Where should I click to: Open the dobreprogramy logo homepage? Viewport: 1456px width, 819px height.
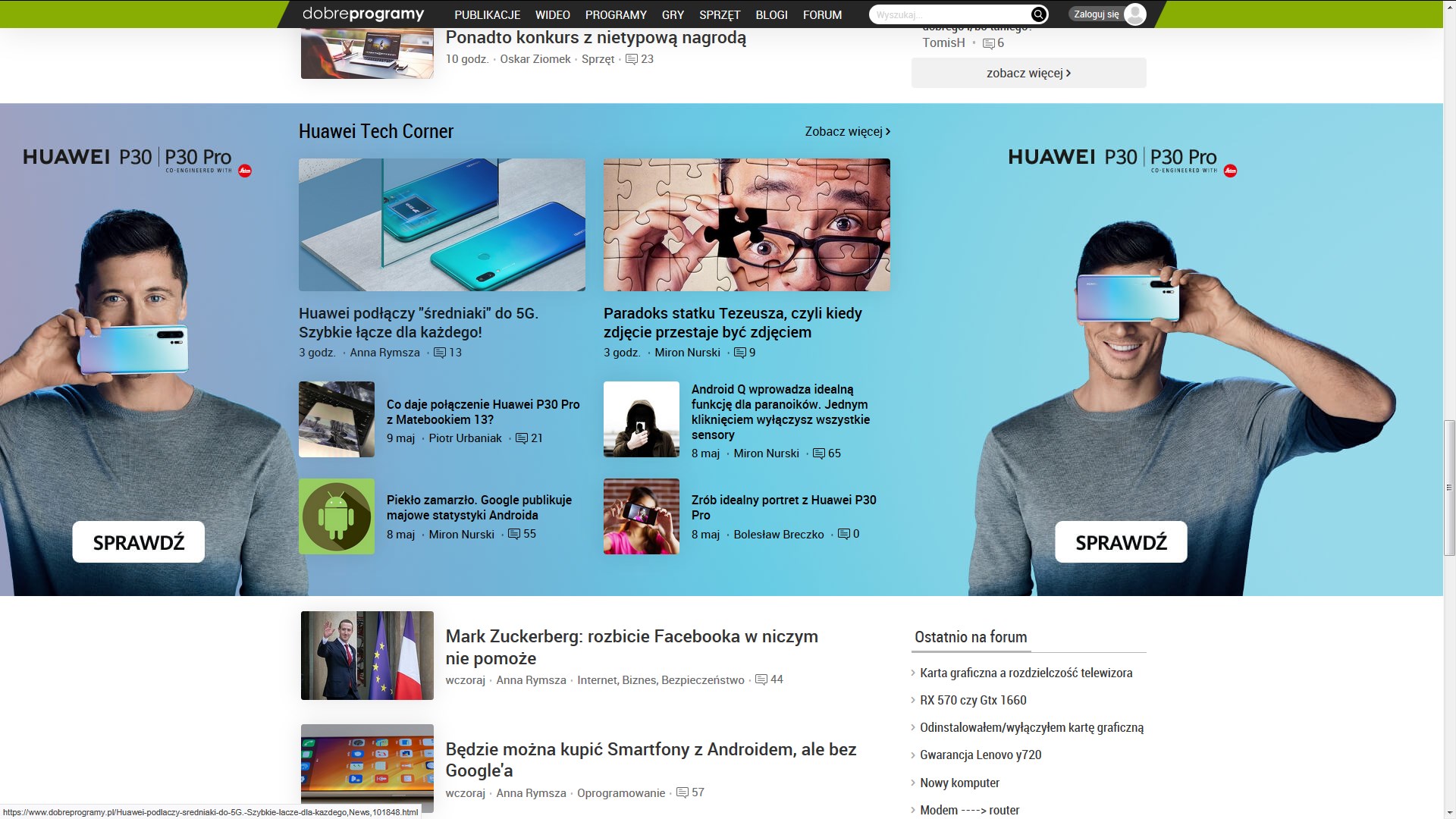coord(363,14)
